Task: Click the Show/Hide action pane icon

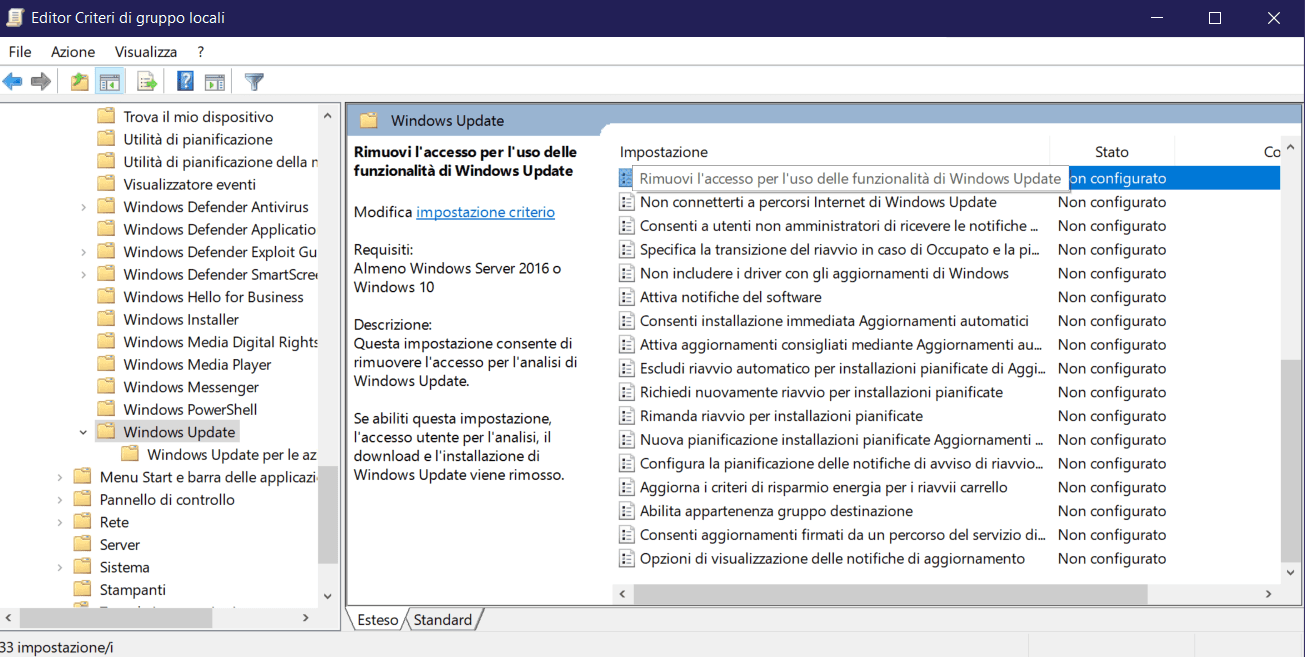Action: coord(214,81)
